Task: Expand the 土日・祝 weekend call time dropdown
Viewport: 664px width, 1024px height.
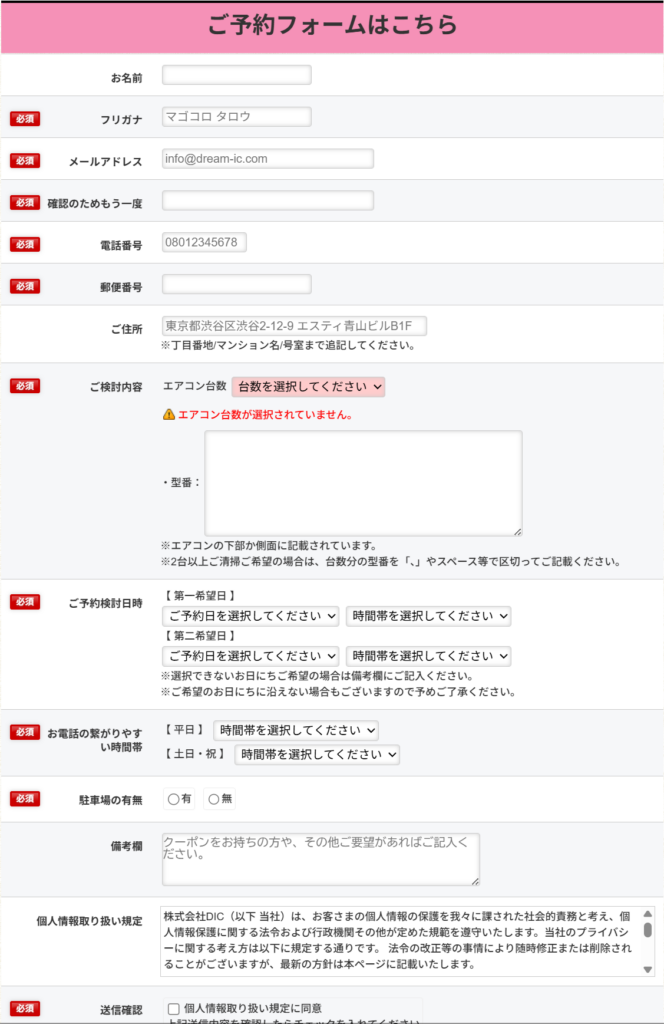Action: point(317,754)
